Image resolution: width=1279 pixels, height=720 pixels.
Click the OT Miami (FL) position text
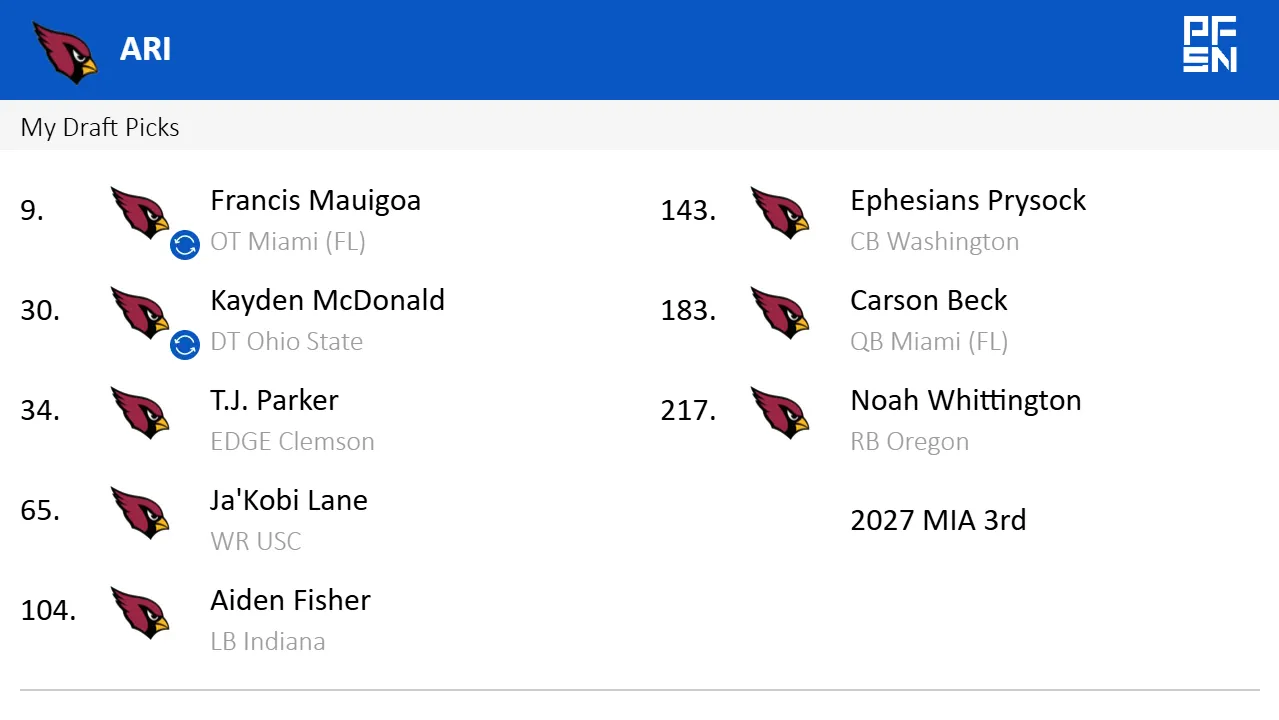[288, 241]
